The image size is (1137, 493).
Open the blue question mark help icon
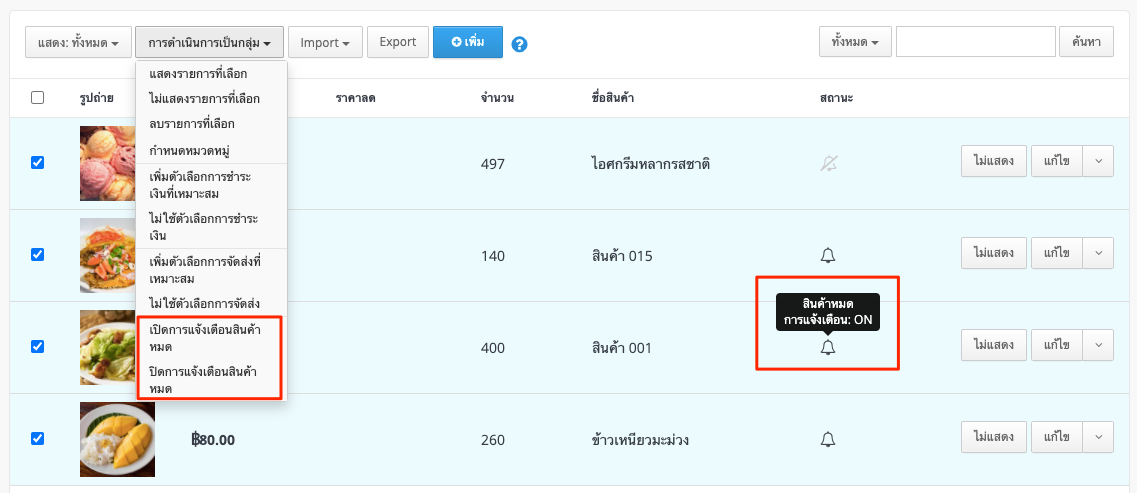[x=519, y=44]
